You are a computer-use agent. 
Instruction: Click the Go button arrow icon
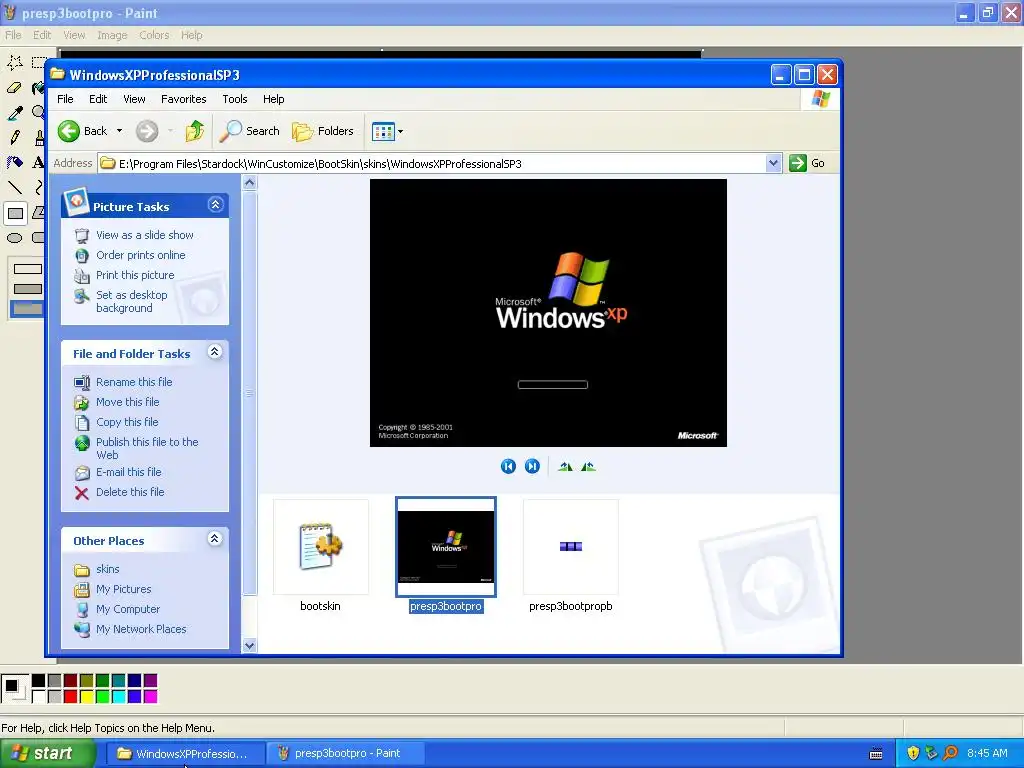[x=797, y=163]
